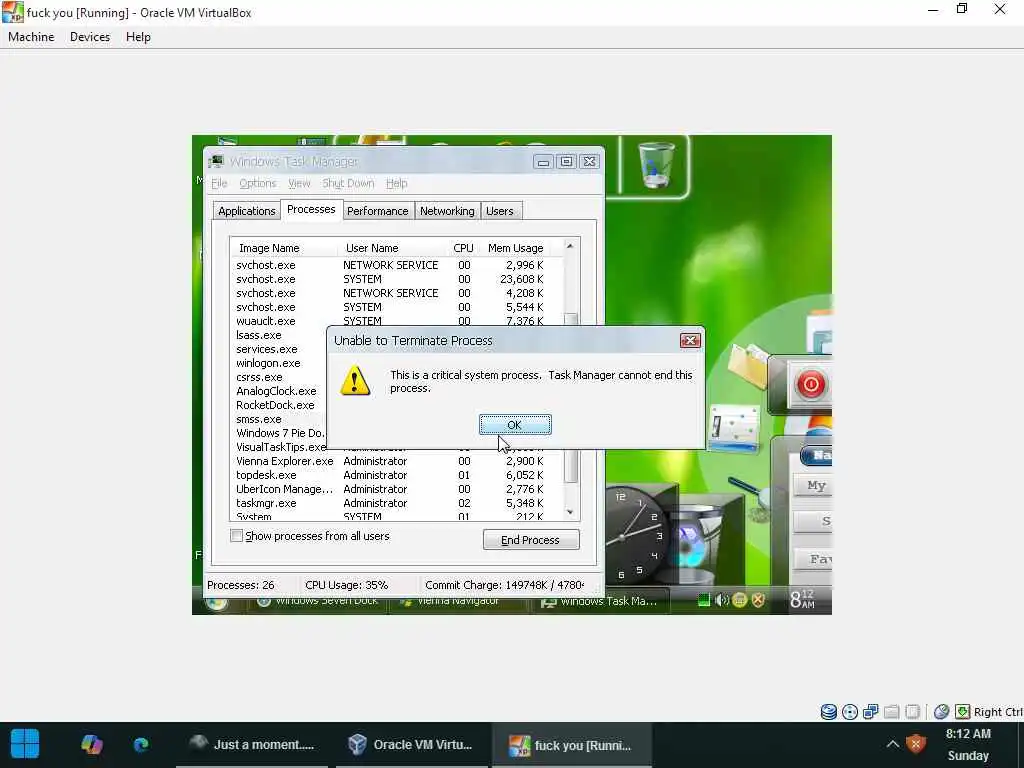Switch to the Applications tab
Viewport: 1024px width, 768px height.
(x=247, y=211)
